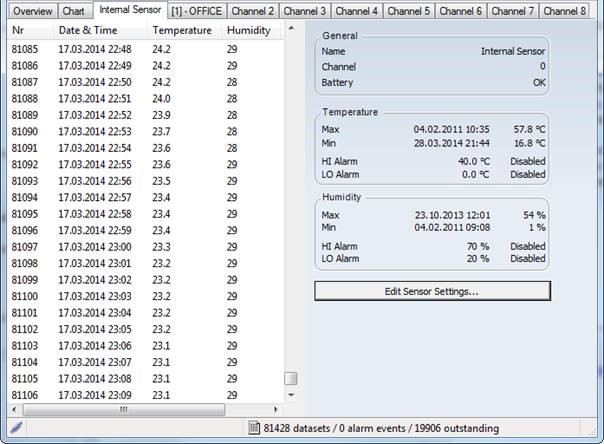Switch to the Chart tab
The height and width of the screenshot is (444, 604).
pyautogui.click(x=73, y=11)
